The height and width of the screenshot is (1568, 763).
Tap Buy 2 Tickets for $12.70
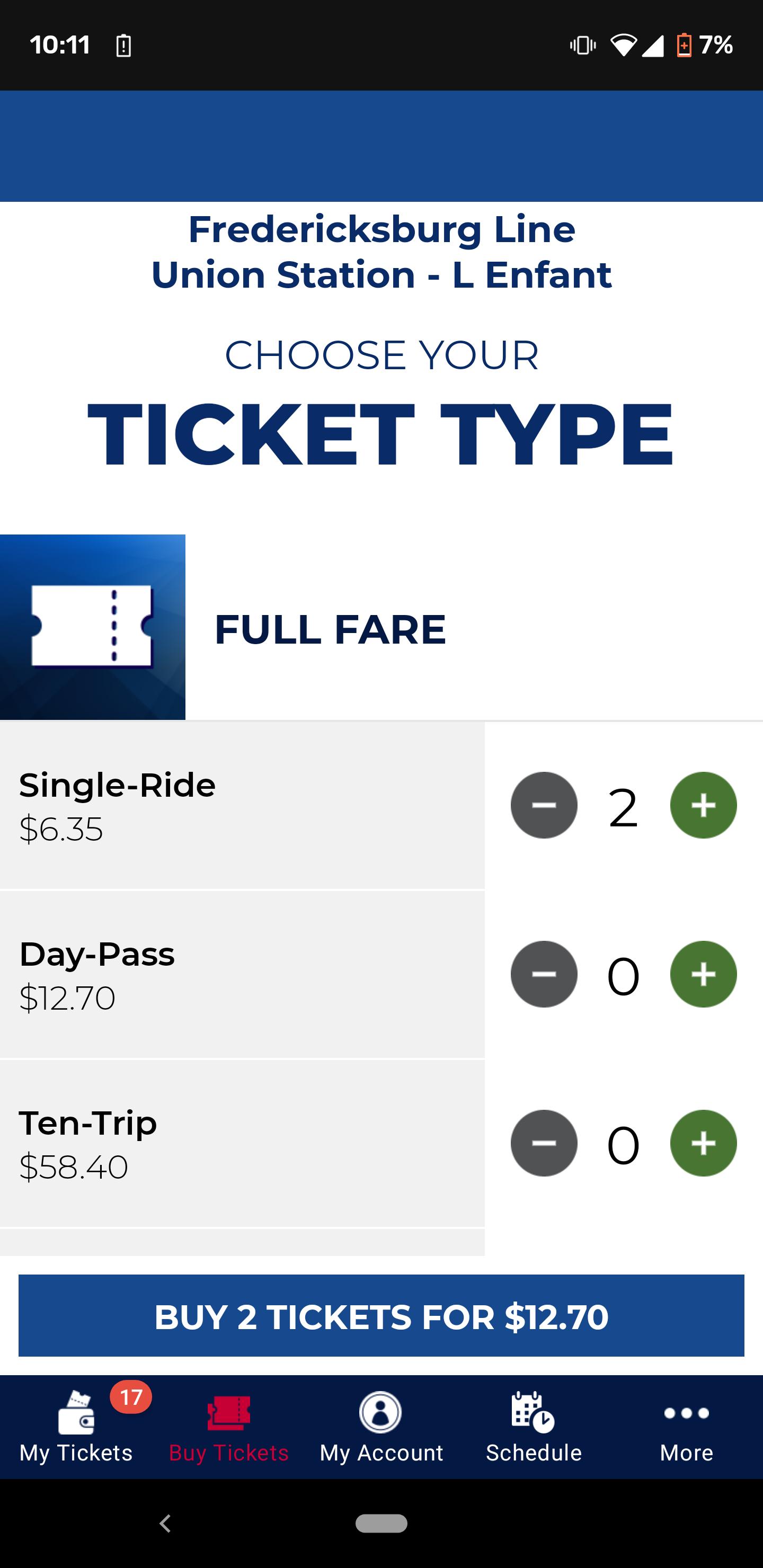381,1315
